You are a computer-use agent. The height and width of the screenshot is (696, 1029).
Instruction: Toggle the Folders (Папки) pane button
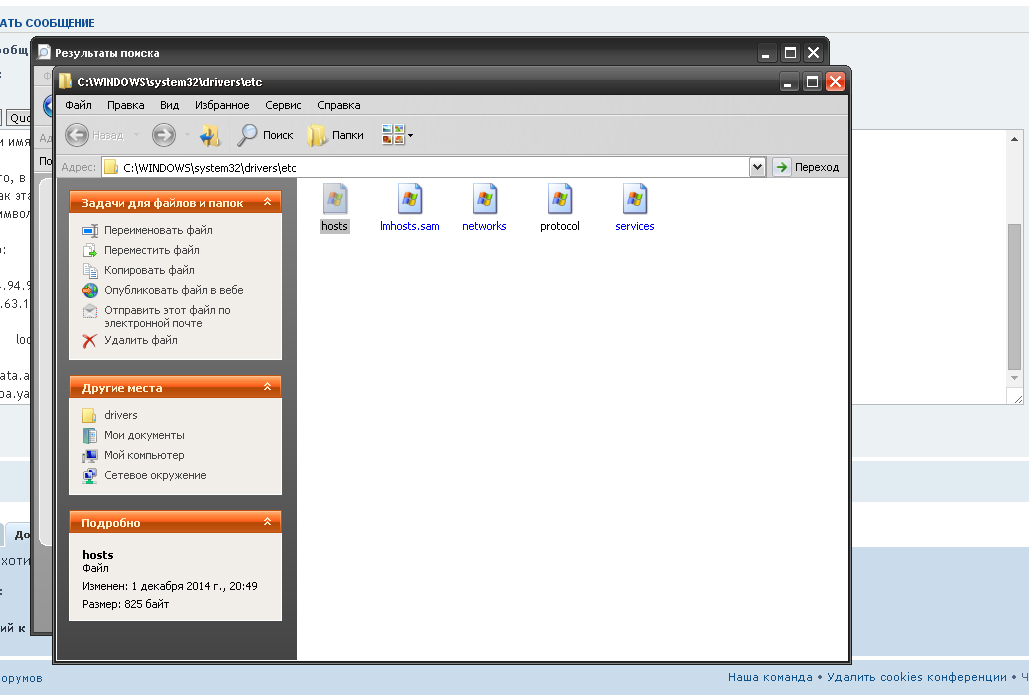click(336, 135)
